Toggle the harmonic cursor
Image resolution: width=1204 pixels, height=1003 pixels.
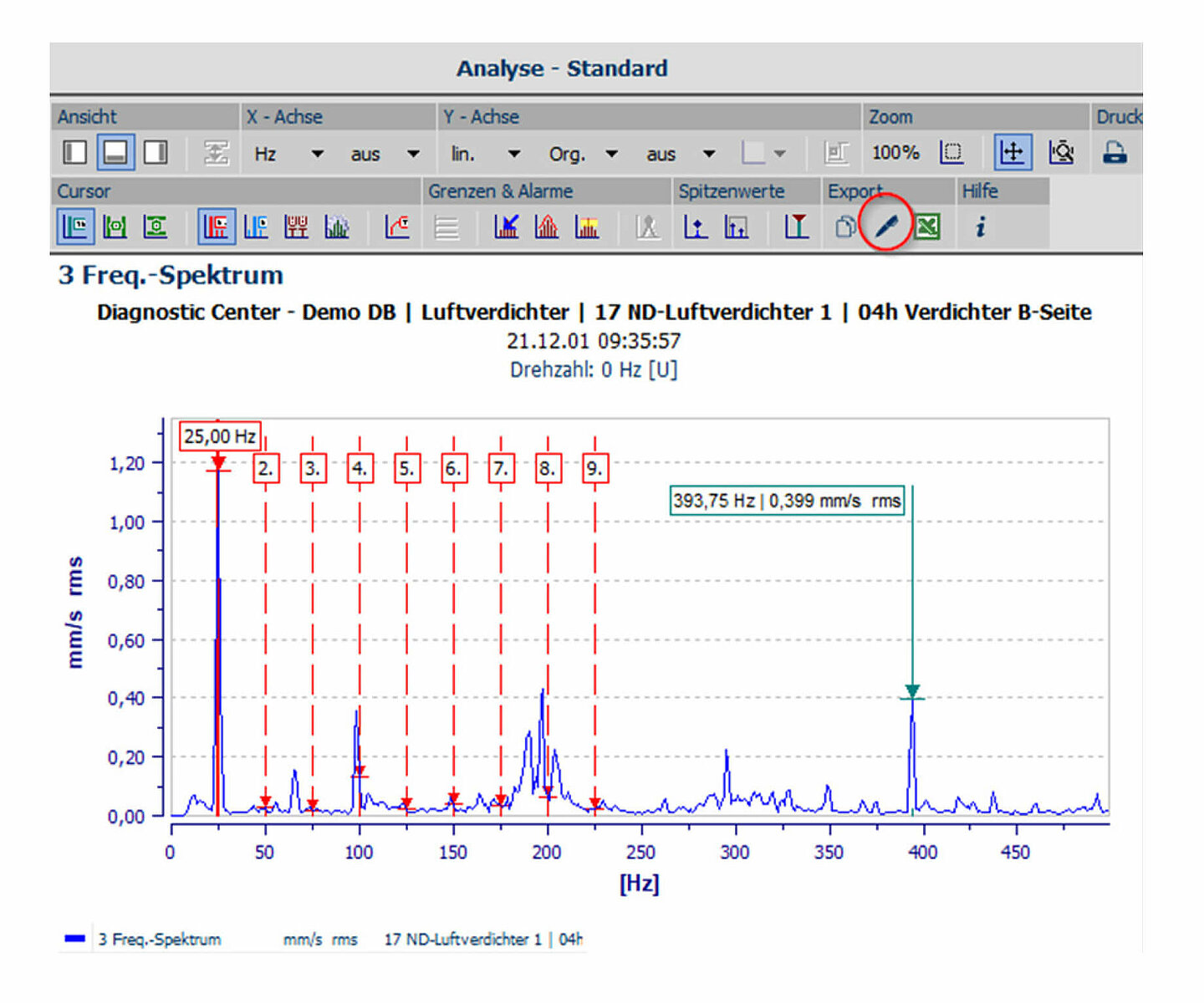(216, 227)
